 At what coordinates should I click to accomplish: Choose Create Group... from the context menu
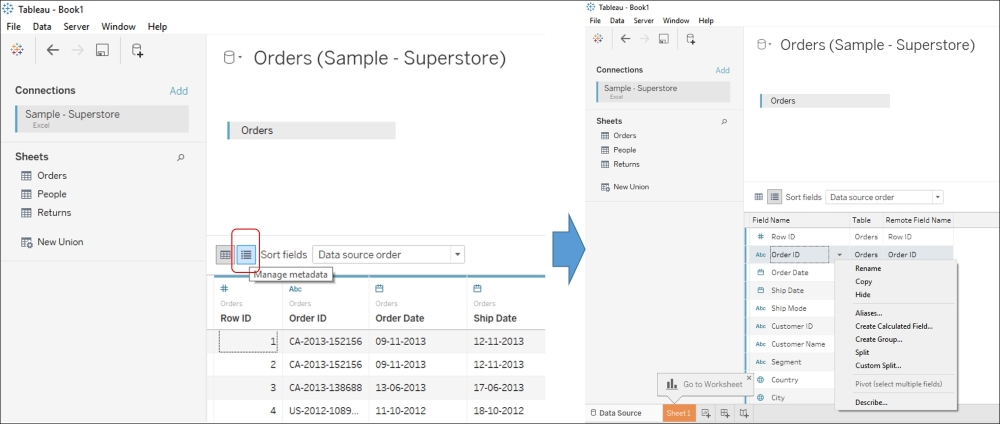[878, 339]
